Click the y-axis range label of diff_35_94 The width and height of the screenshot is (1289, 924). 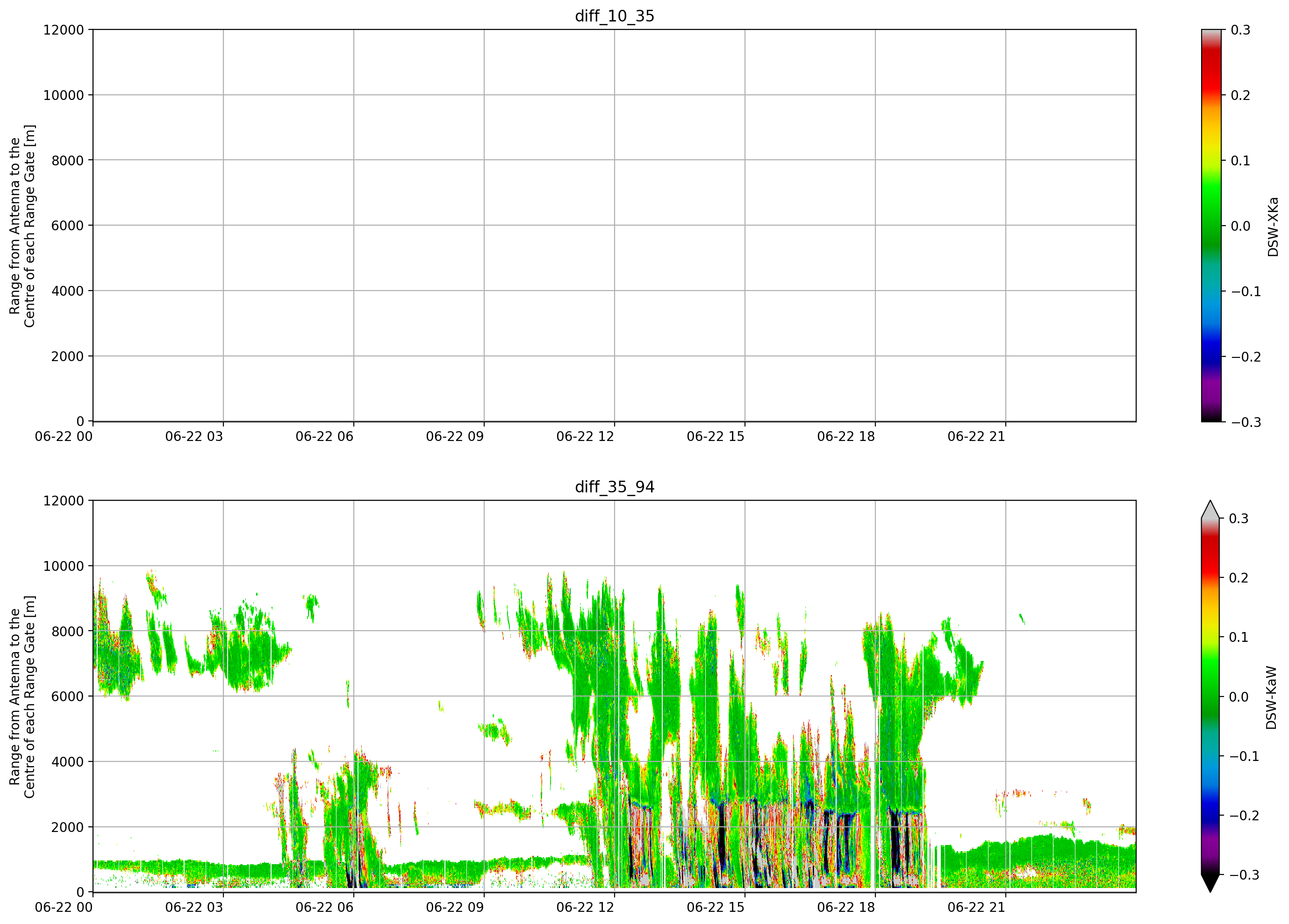pos(22,696)
